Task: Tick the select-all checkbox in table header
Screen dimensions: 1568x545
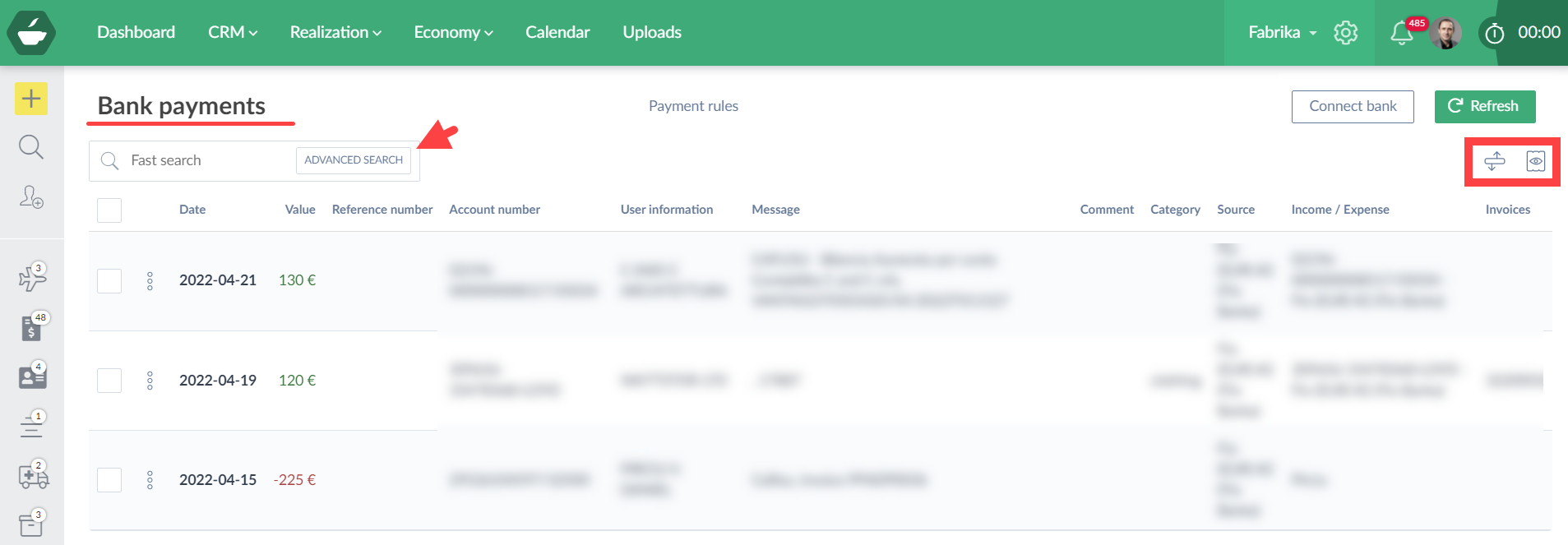Action: click(109, 210)
